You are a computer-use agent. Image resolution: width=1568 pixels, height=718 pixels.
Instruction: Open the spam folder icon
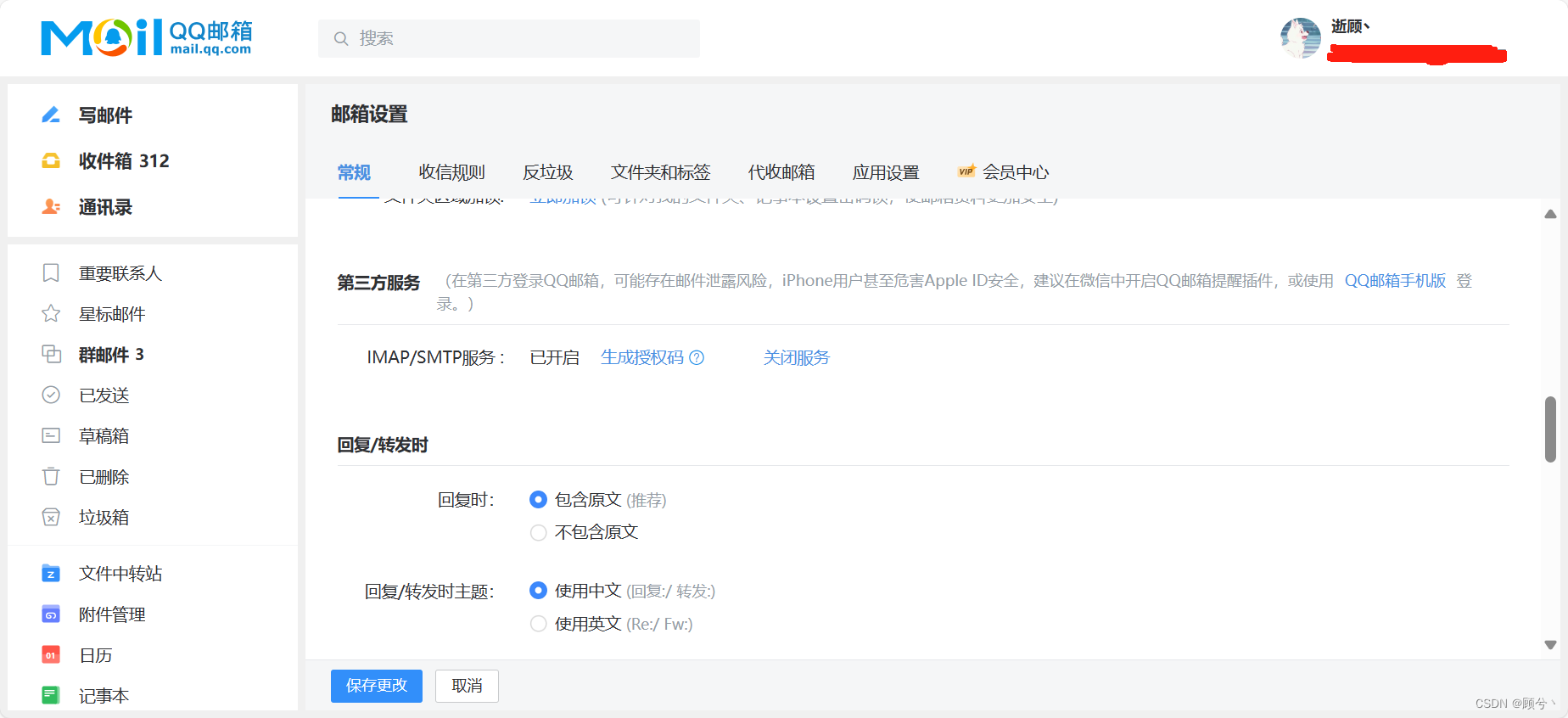pyautogui.click(x=51, y=517)
